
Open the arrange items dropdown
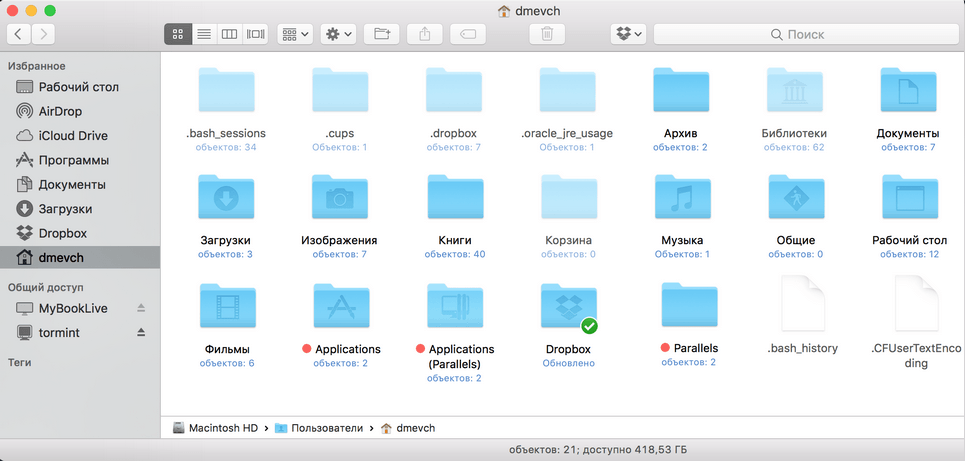295,34
